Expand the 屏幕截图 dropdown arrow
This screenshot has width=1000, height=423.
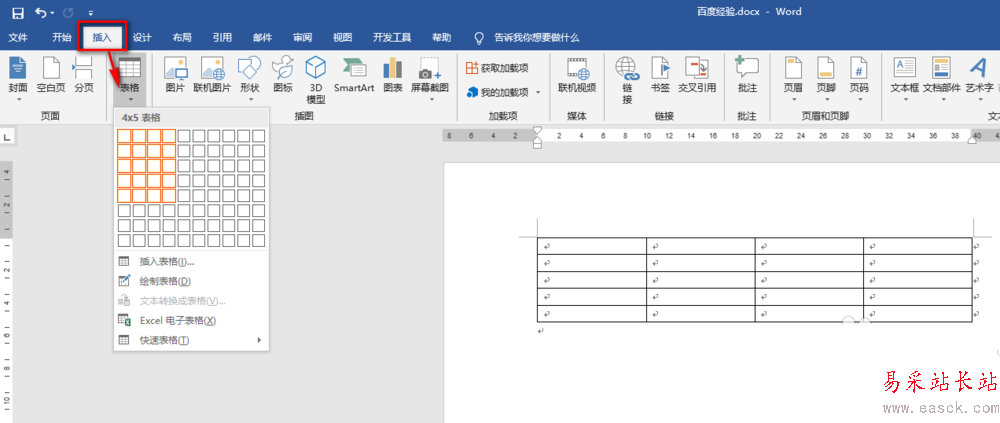click(430, 100)
